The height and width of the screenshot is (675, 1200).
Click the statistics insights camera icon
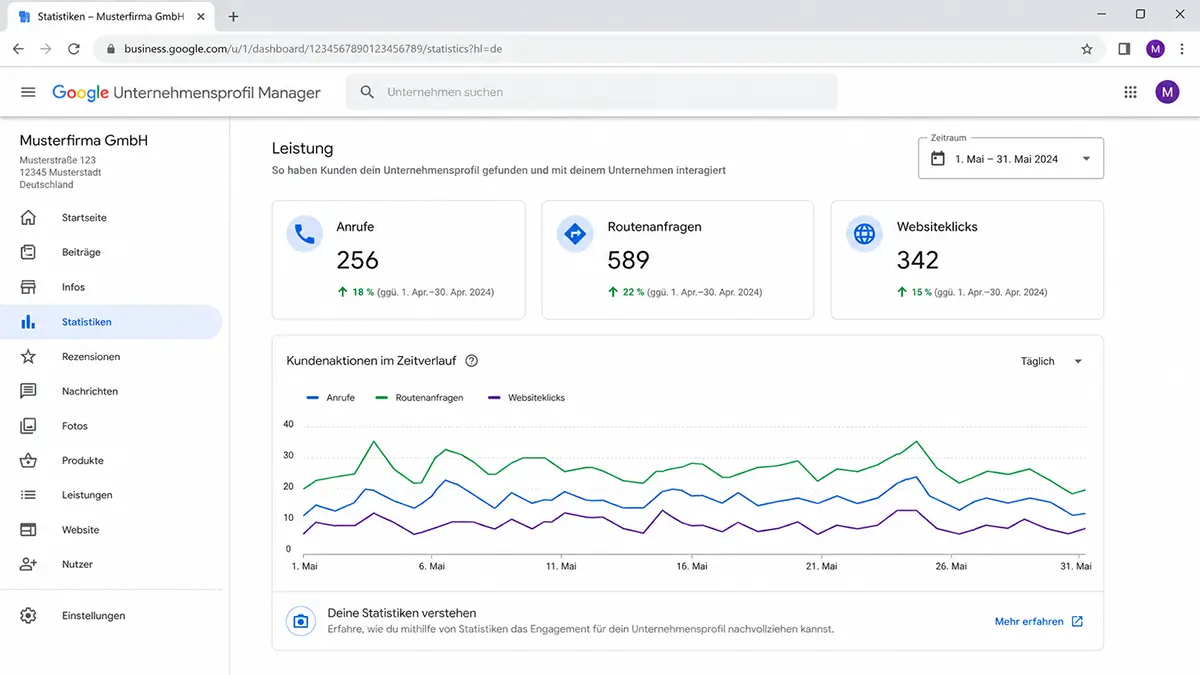tap(299, 621)
